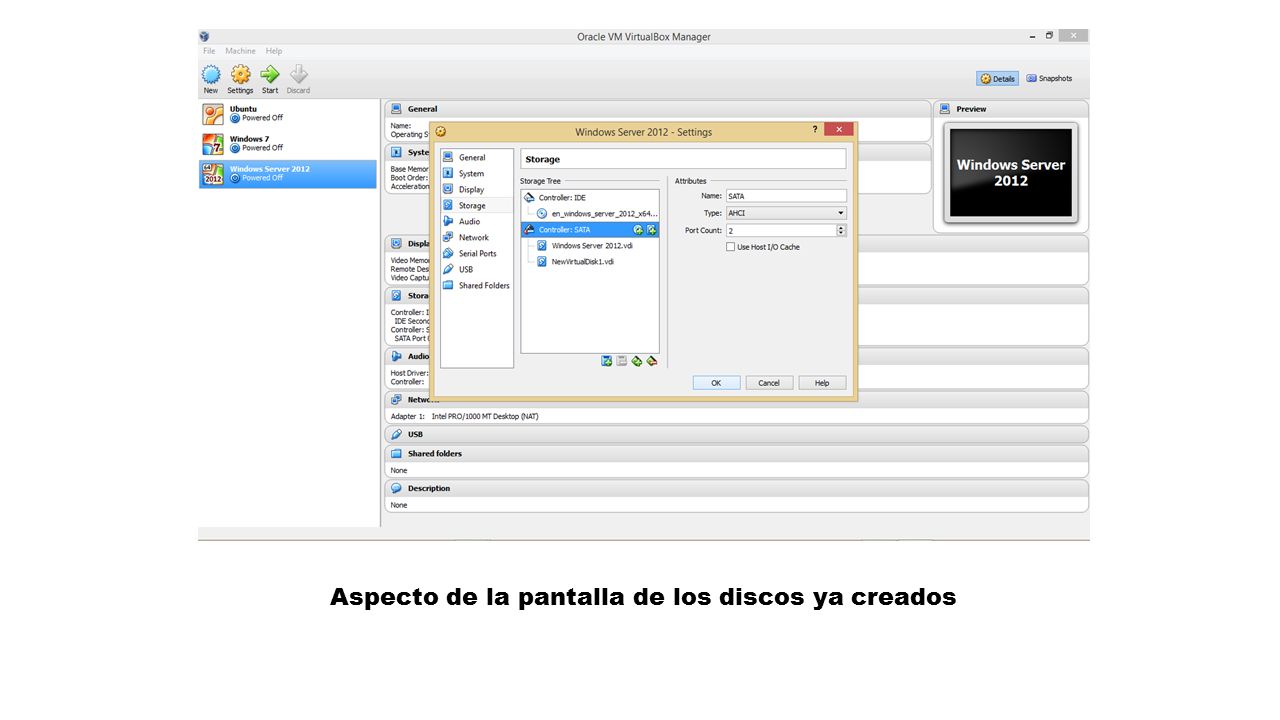Click Cancel in the settings dialog
This screenshot has height=720, width=1280.
click(769, 383)
